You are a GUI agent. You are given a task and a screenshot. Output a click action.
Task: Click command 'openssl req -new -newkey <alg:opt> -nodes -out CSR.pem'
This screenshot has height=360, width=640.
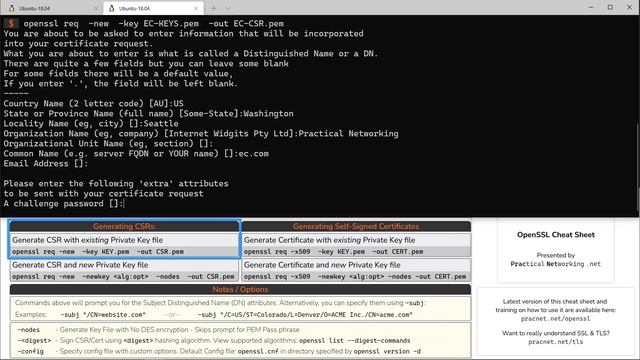point(123,277)
